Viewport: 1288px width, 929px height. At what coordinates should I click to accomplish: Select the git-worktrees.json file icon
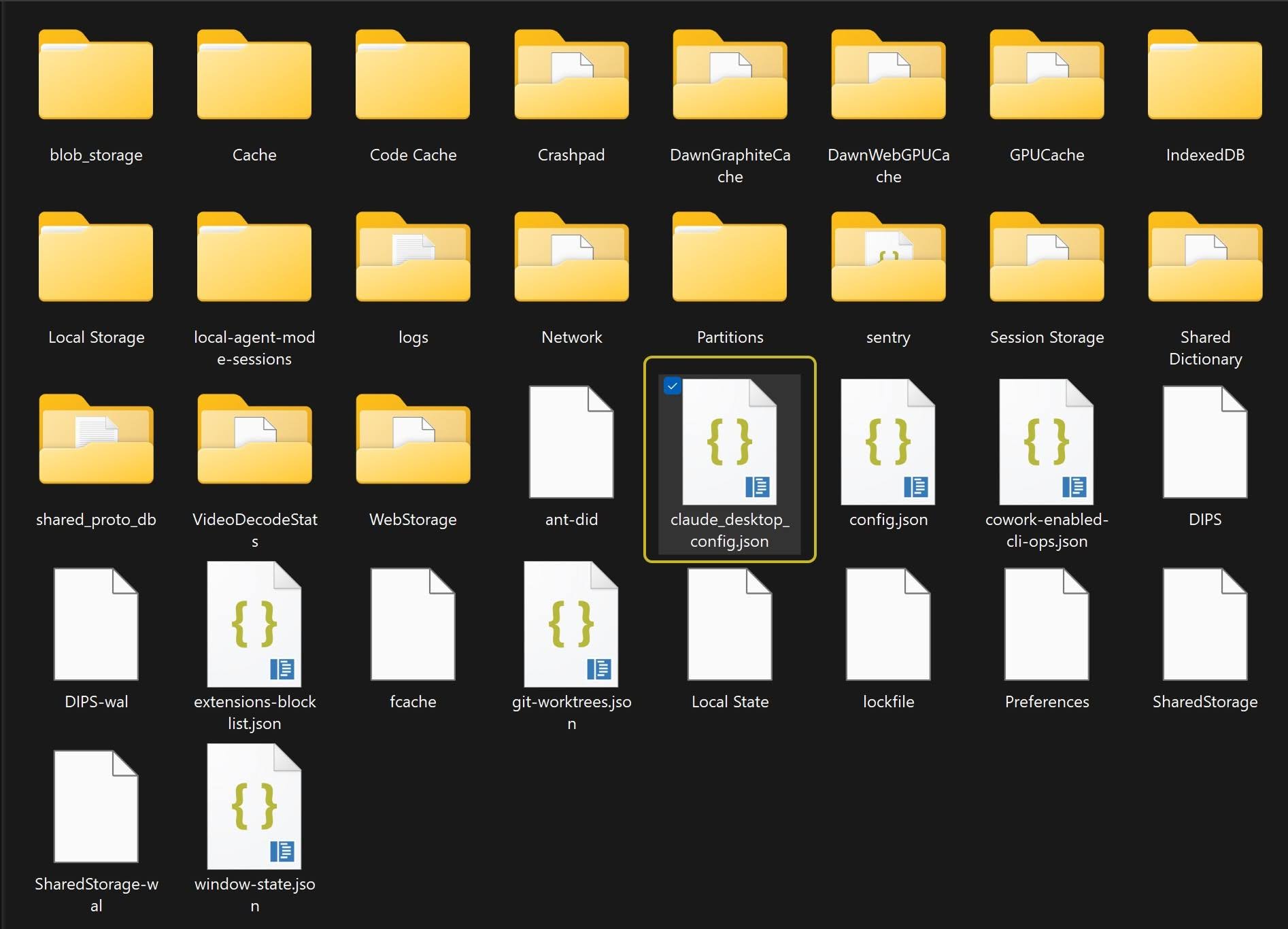pos(571,624)
